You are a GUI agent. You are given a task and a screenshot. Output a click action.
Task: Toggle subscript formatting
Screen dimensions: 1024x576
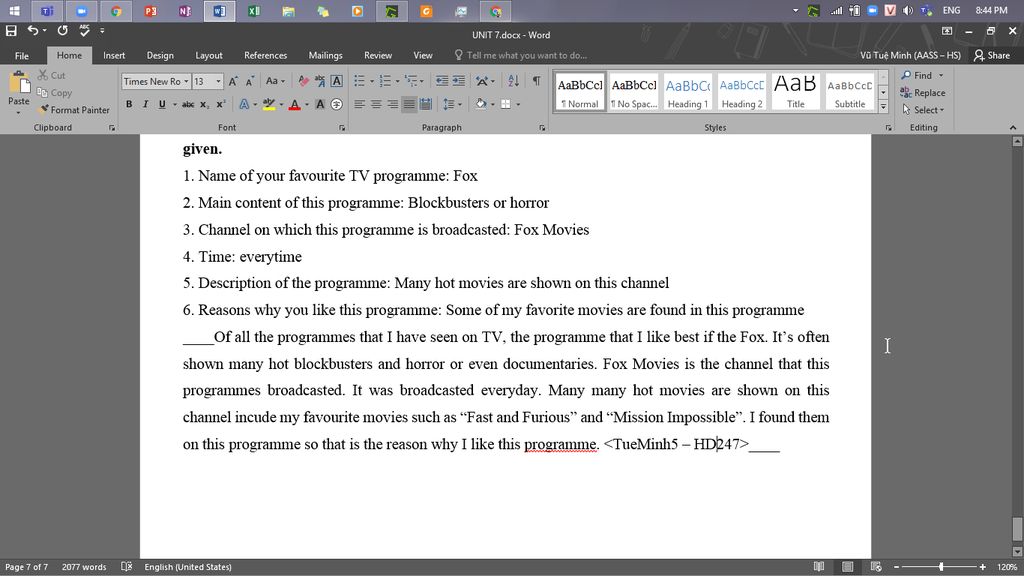(x=204, y=104)
